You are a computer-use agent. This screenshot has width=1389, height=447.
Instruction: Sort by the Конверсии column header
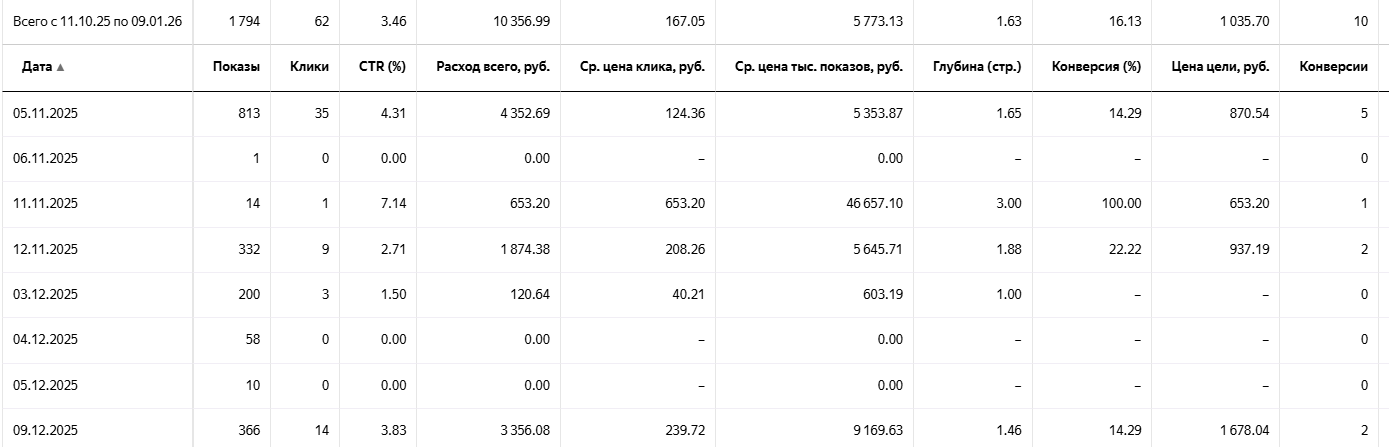[x=1333, y=67]
